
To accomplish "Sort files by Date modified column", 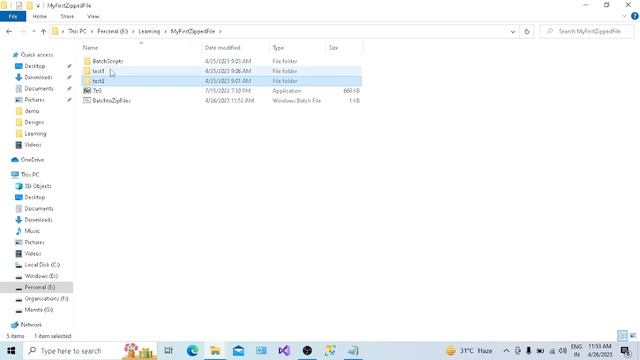I will (236, 48).
